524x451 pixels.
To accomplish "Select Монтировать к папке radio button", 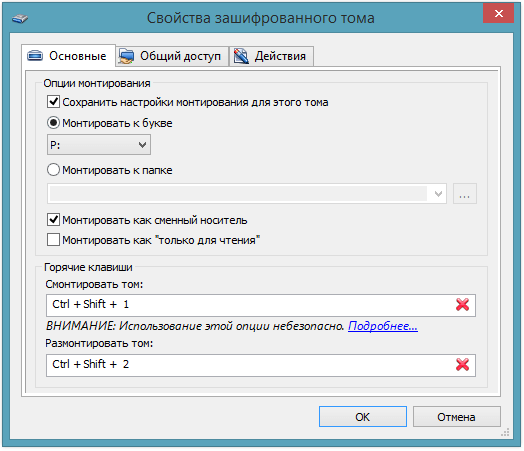I will click(x=53, y=170).
